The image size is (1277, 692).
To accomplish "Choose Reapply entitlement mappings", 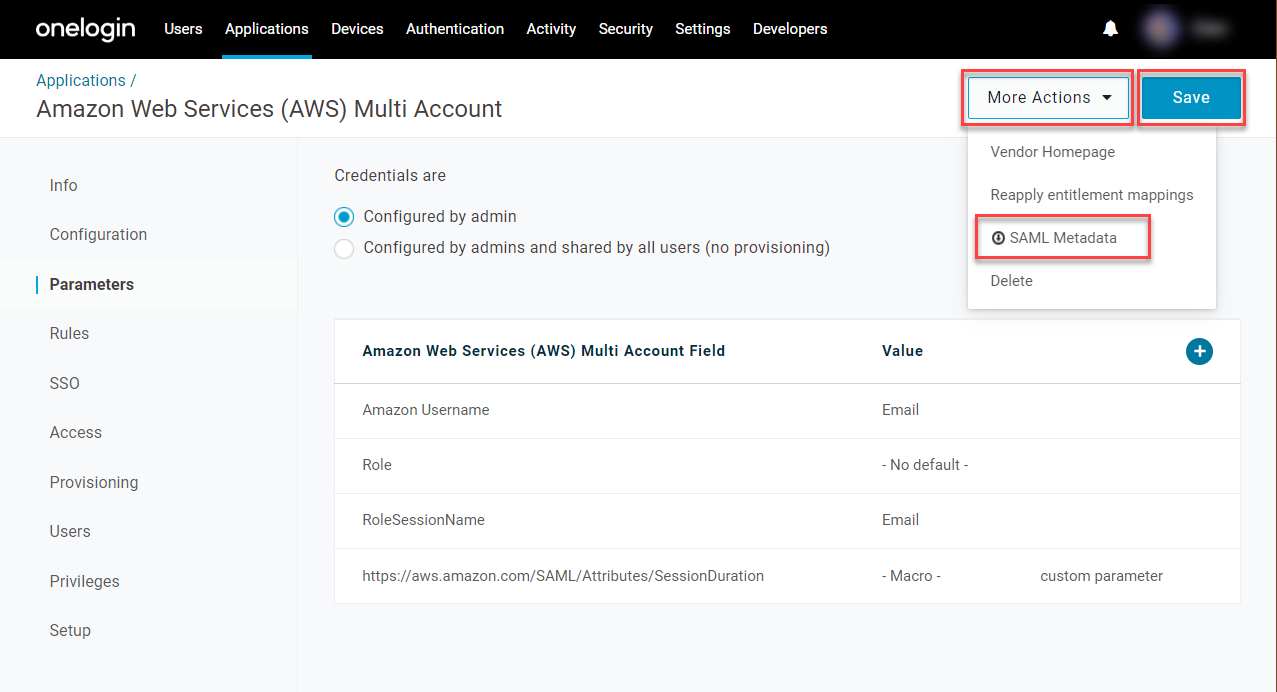I will pyautogui.click(x=1092, y=195).
